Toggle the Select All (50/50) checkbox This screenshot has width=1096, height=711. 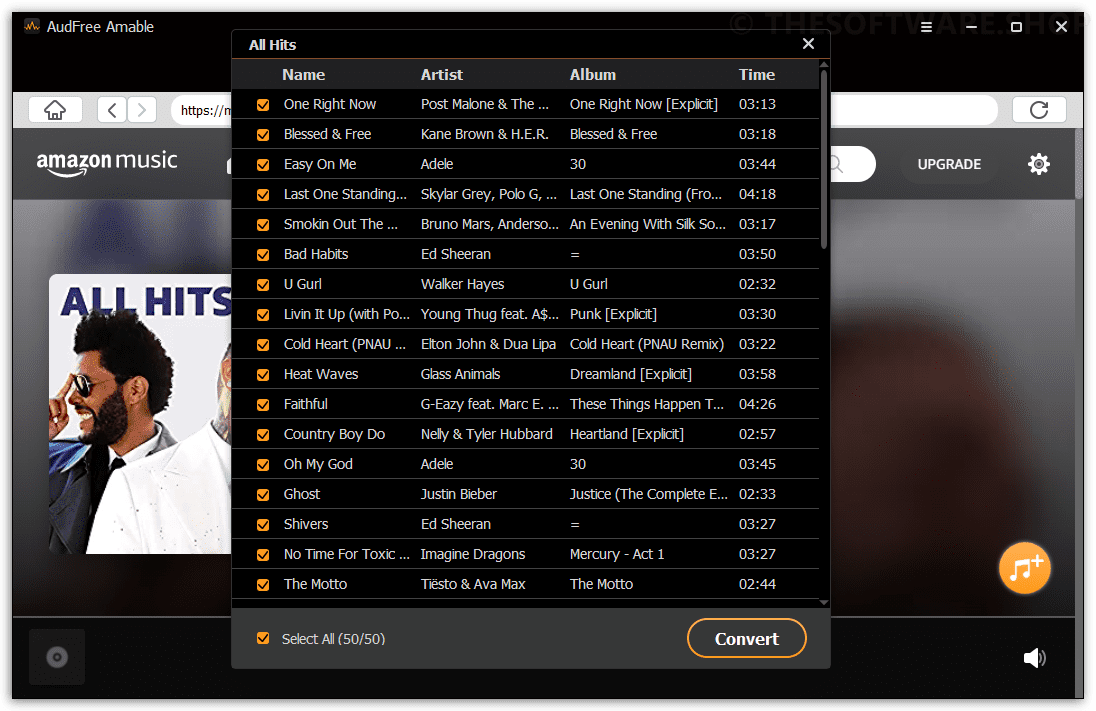[263, 638]
